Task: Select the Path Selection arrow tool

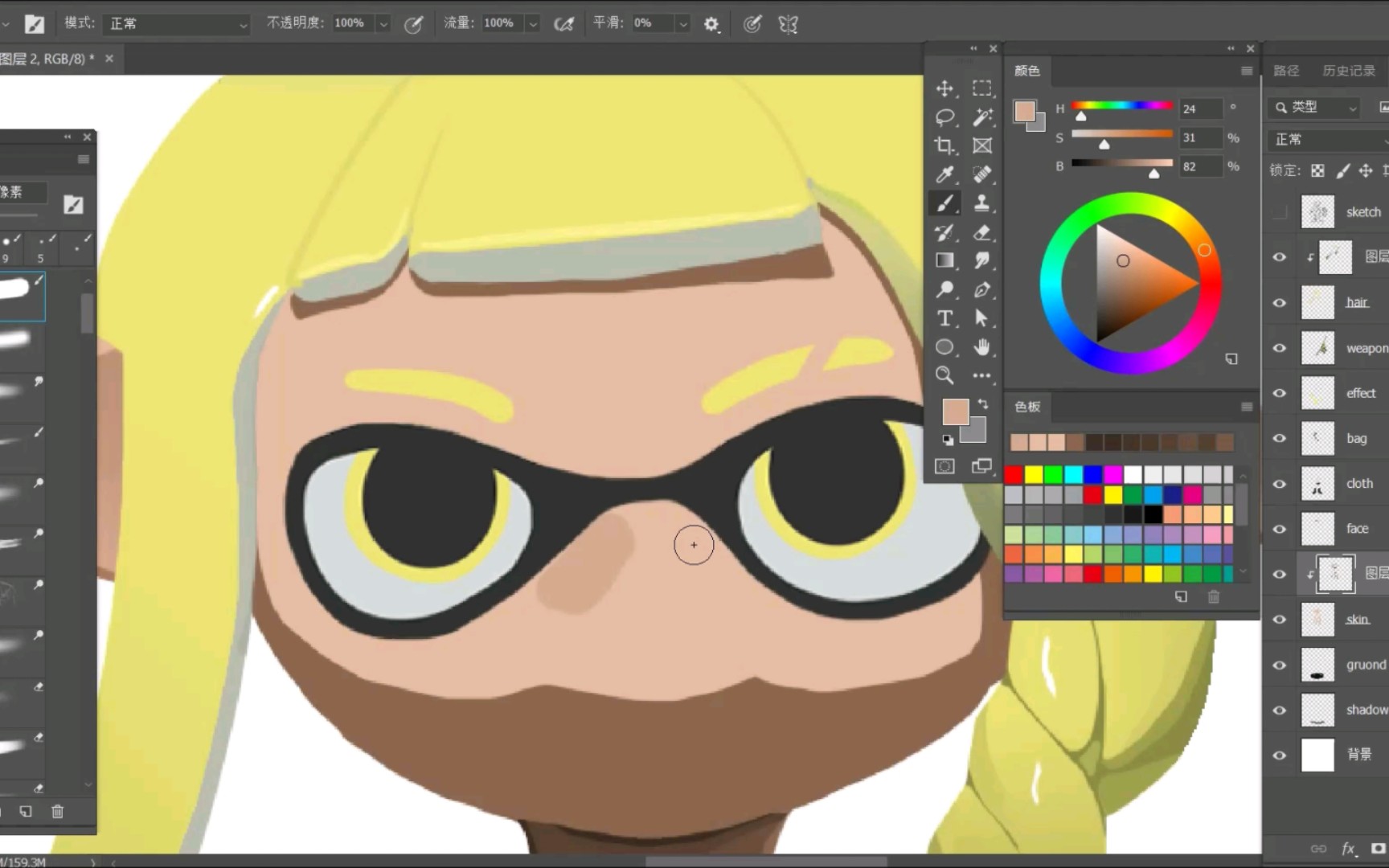Action: click(981, 318)
